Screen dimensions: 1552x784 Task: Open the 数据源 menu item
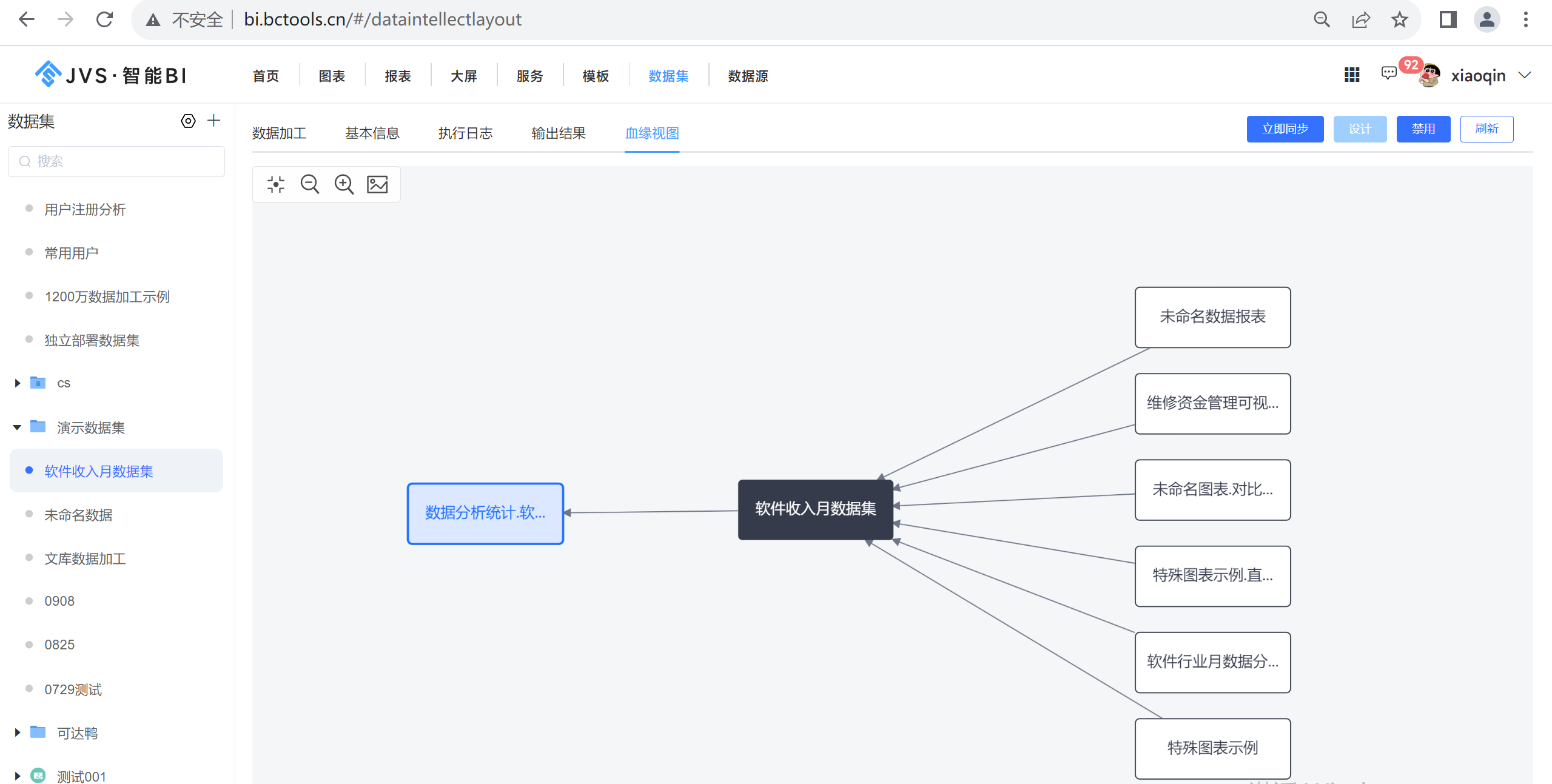click(x=747, y=76)
